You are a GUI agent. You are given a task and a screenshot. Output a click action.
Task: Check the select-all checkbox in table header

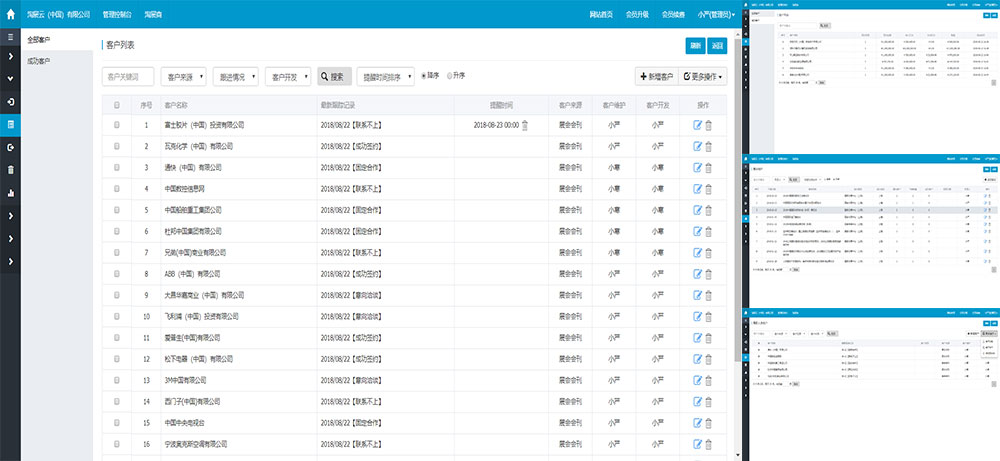[117, 104]
